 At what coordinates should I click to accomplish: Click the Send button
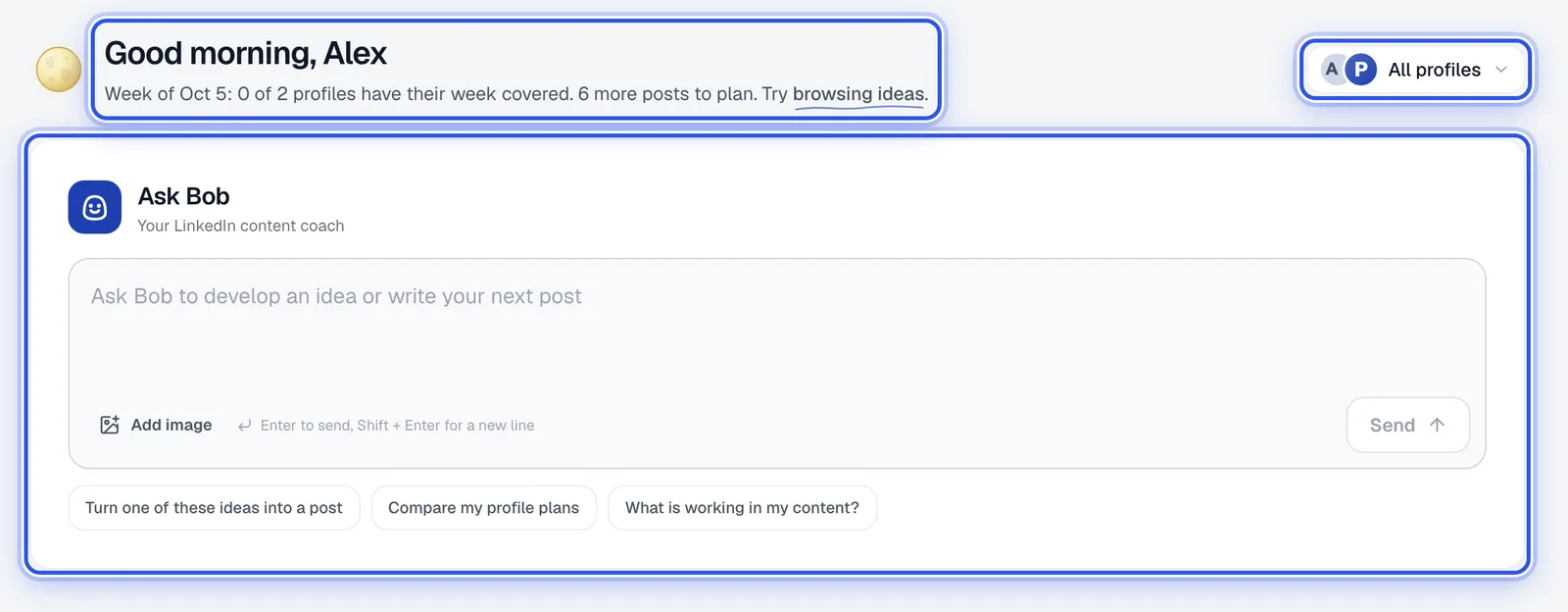pos(1408,425)
